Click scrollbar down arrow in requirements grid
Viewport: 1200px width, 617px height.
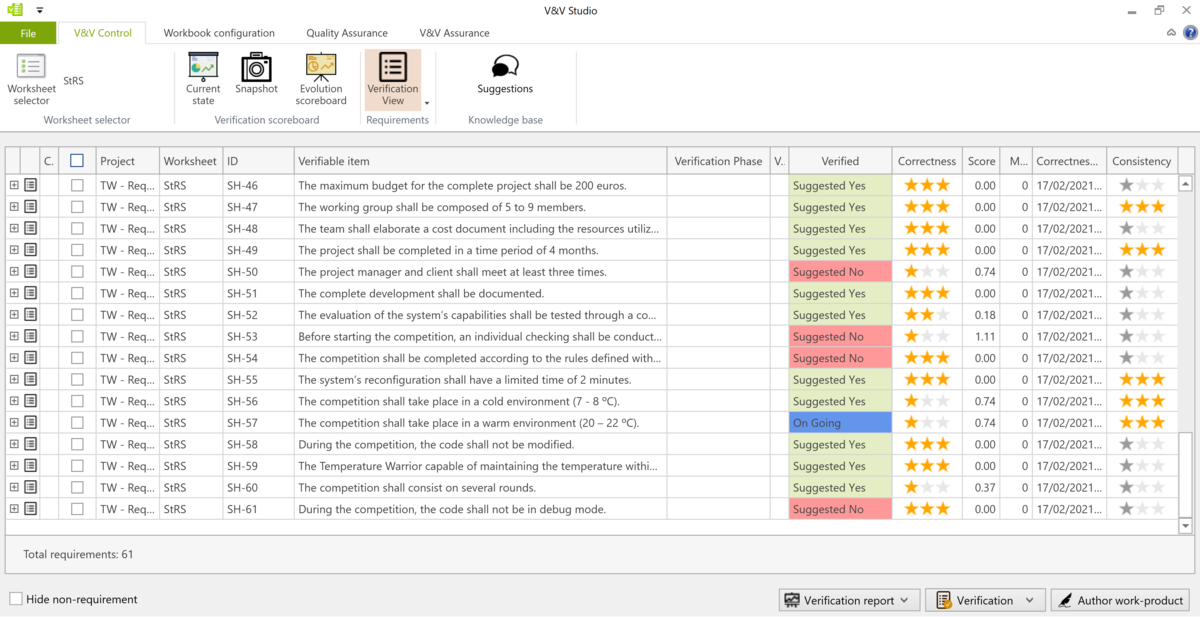coord(1186,526)
